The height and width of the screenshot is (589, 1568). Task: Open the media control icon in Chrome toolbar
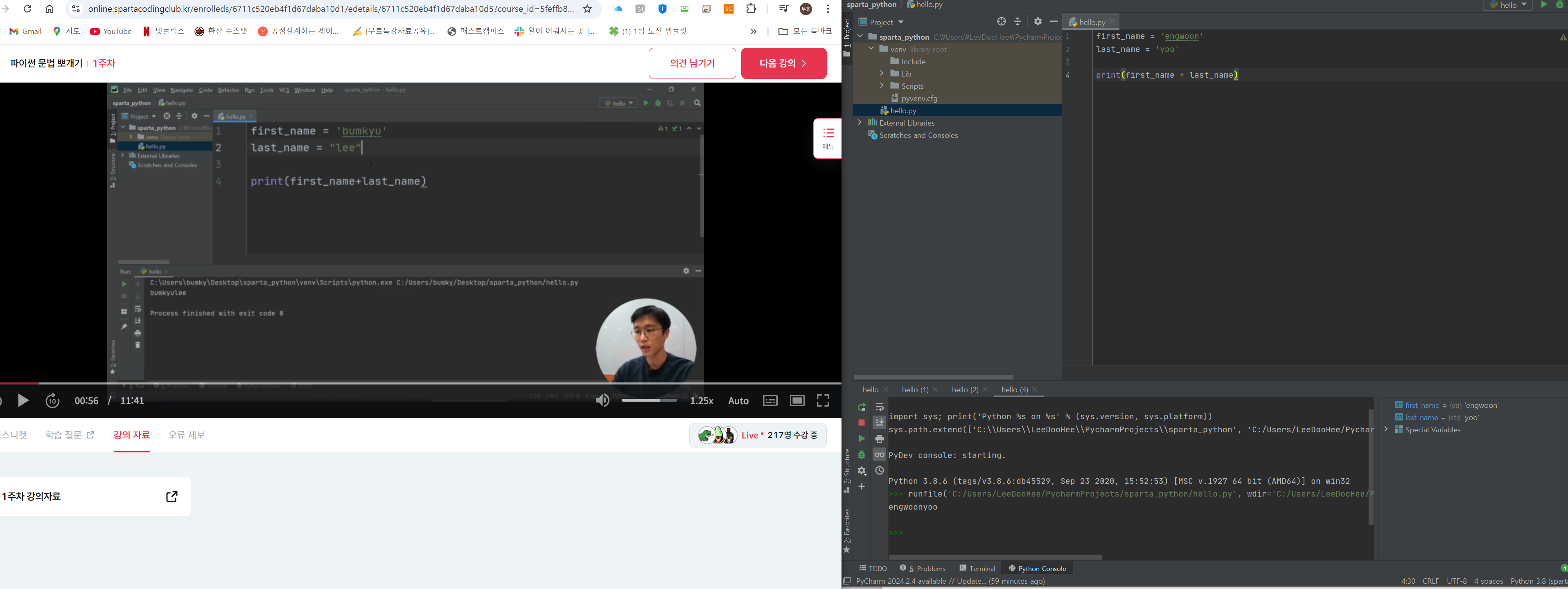(x=783, y=9)
